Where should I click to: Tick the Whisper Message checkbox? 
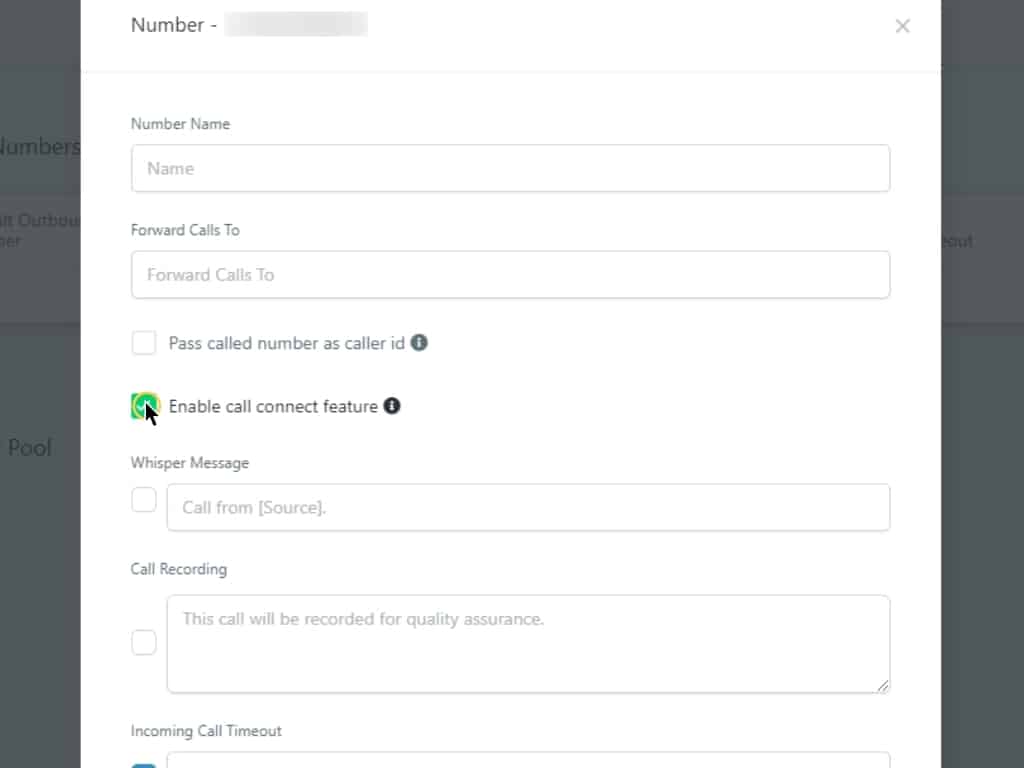coord(144,500)
